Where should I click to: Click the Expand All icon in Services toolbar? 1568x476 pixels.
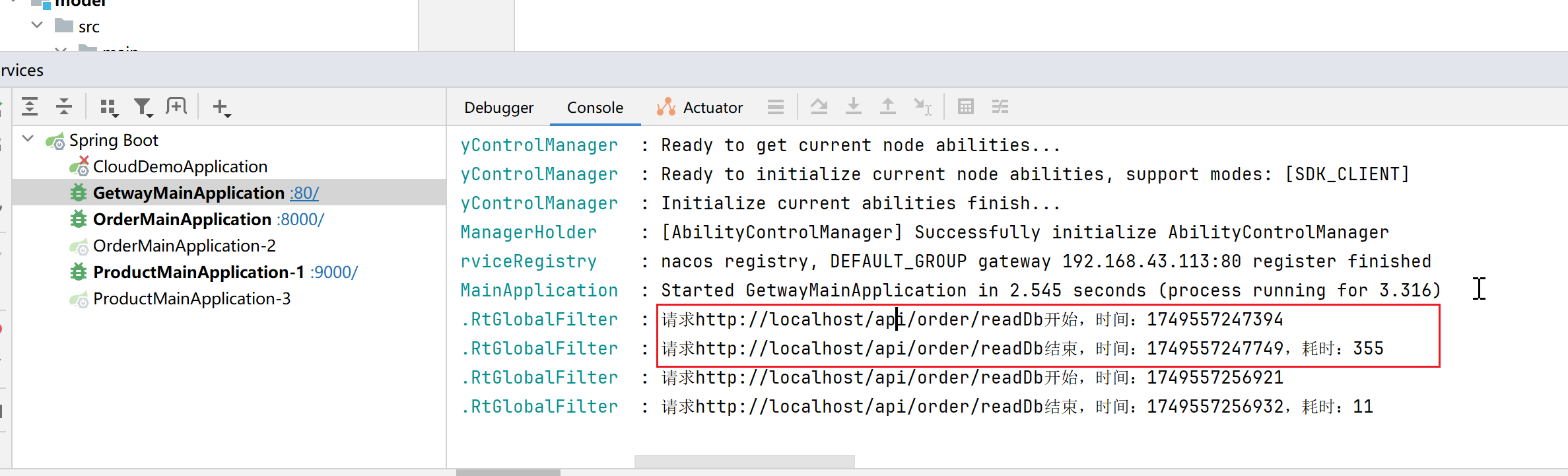30,106
